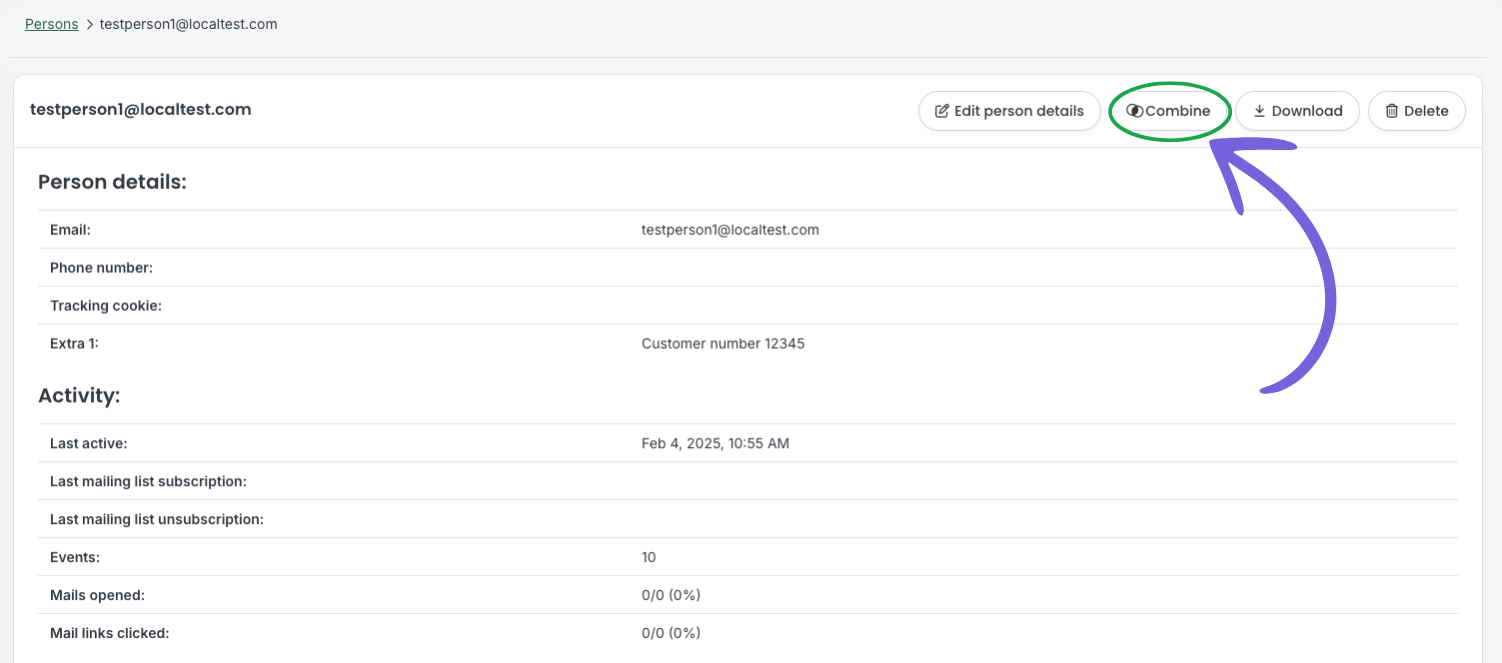1502x663 pixels.
Task: Click the Mail links clicked percentage value
Action: pos(670,633)
